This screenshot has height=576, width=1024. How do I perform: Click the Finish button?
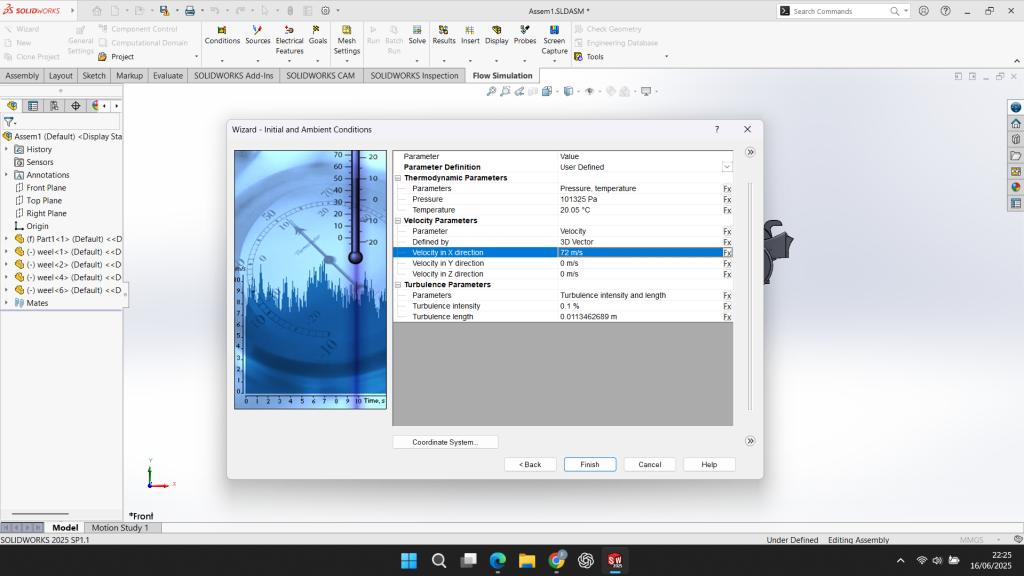[590, 464]
